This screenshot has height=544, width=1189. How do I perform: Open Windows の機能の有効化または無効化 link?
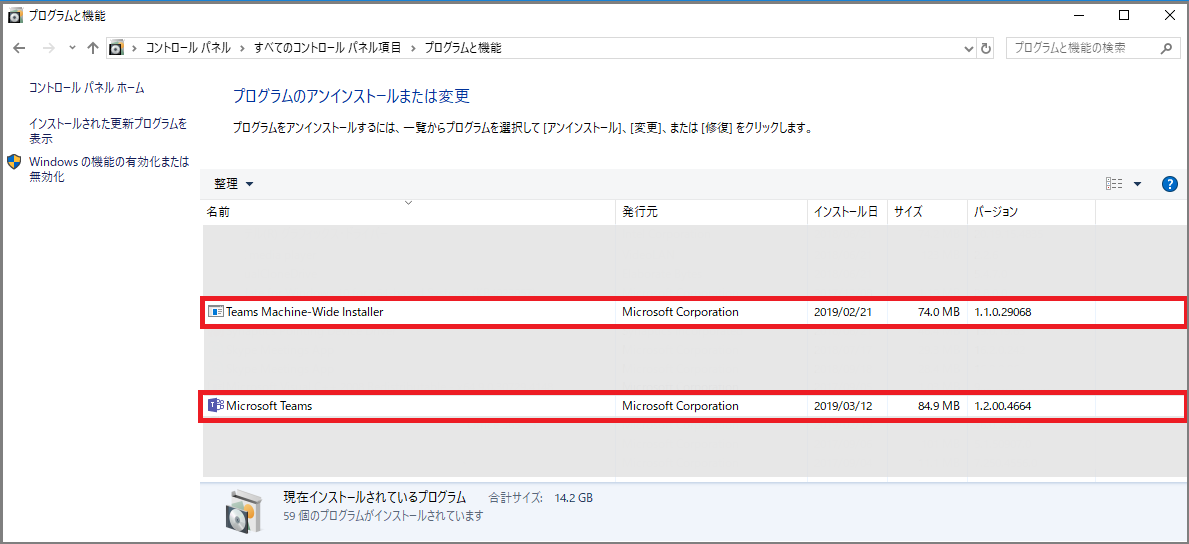109,169
